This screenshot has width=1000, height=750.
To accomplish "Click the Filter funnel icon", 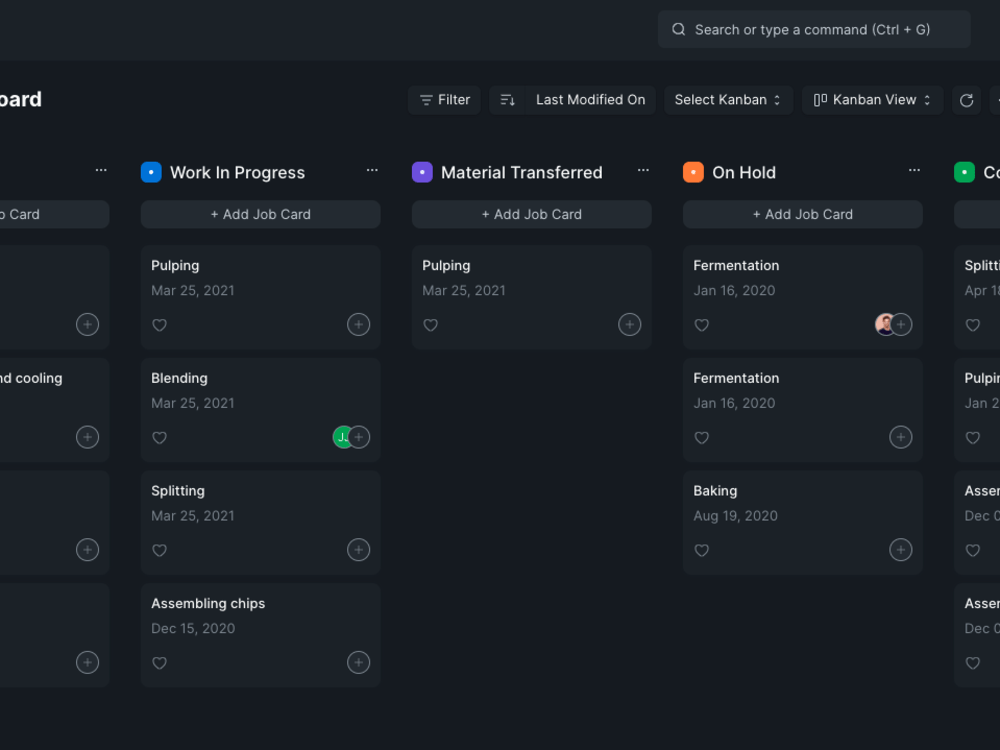I will pos(428,99).
